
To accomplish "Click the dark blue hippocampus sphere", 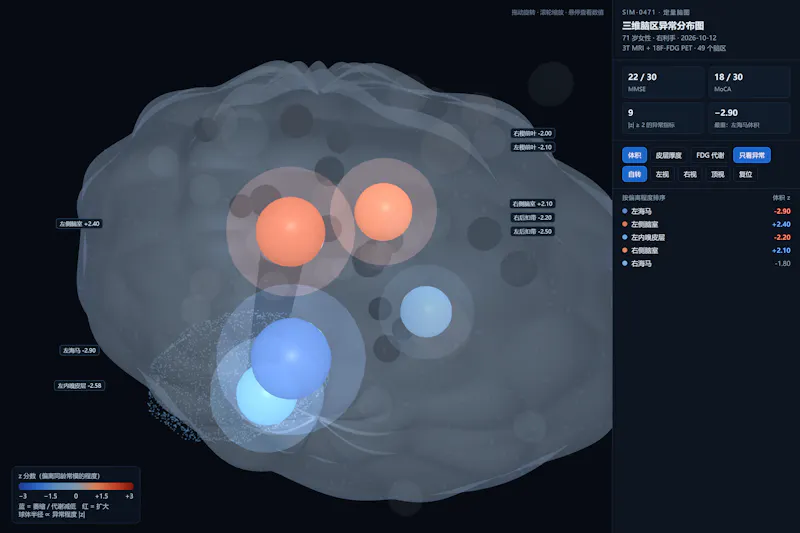I will coord(291,358).
